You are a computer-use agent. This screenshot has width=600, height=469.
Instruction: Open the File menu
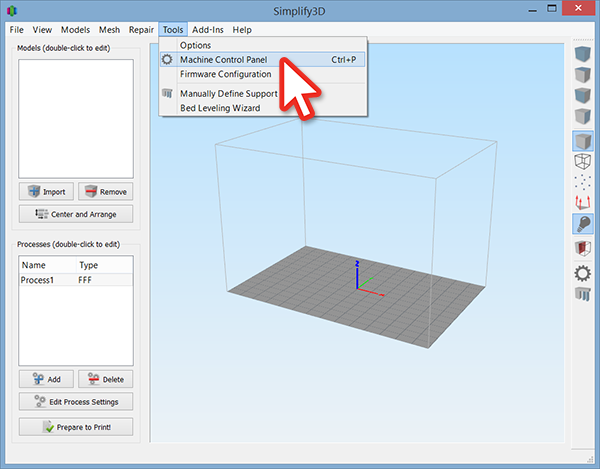[16, 29]
